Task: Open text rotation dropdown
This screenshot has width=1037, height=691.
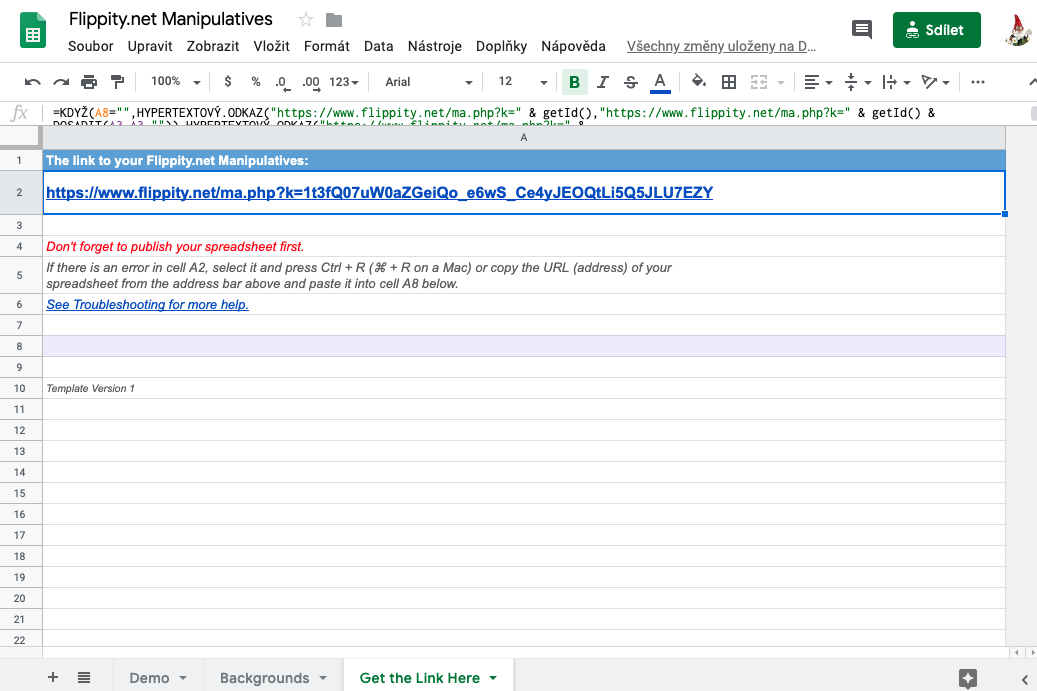Action: pyautogui.click(x=936, y=82)
